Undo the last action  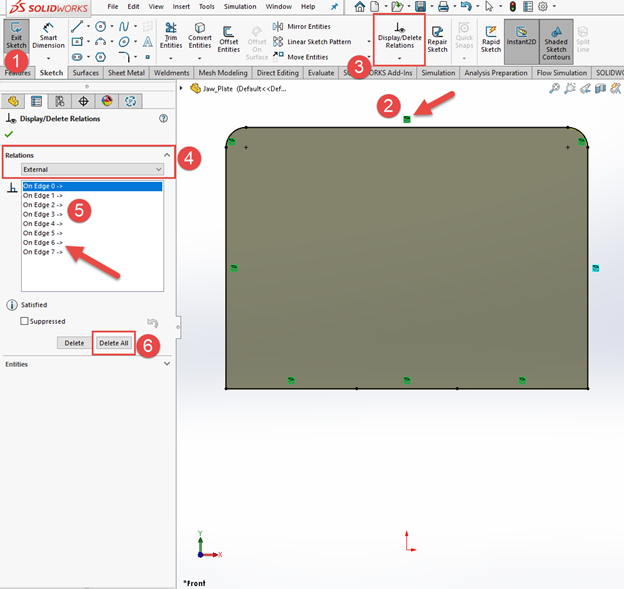[466, 6]
